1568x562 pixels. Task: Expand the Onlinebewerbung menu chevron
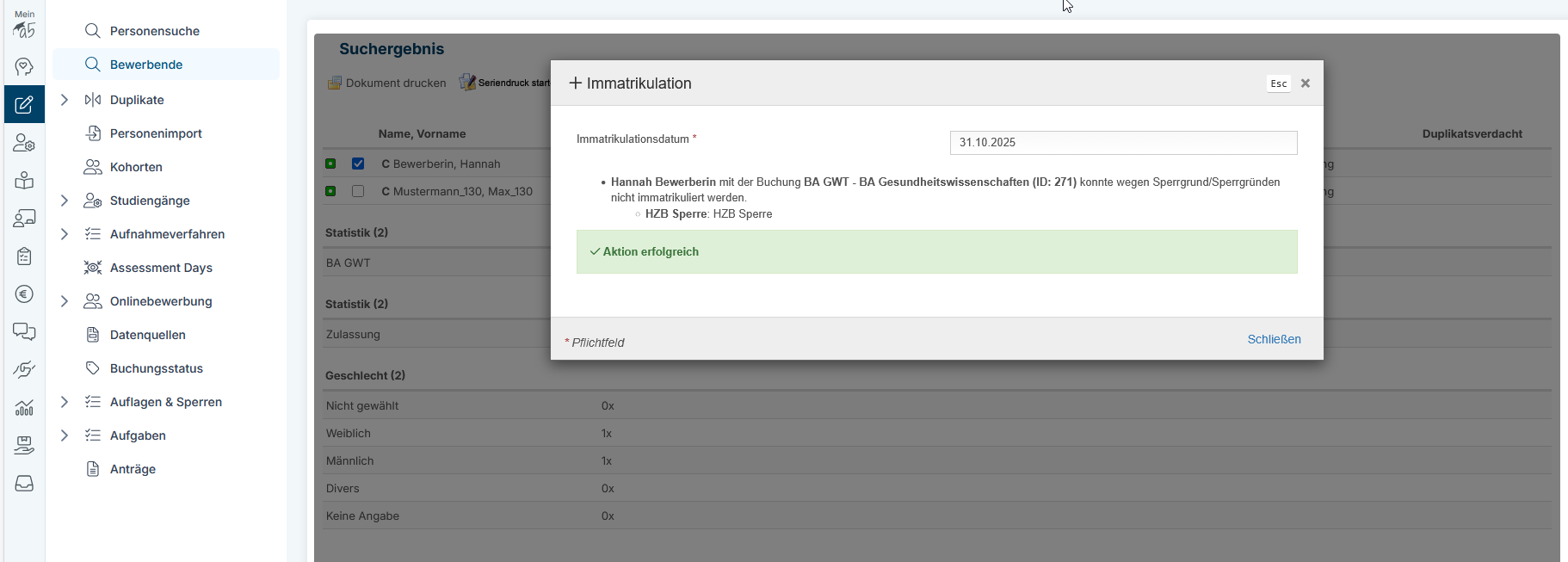(x=65, y=301)
